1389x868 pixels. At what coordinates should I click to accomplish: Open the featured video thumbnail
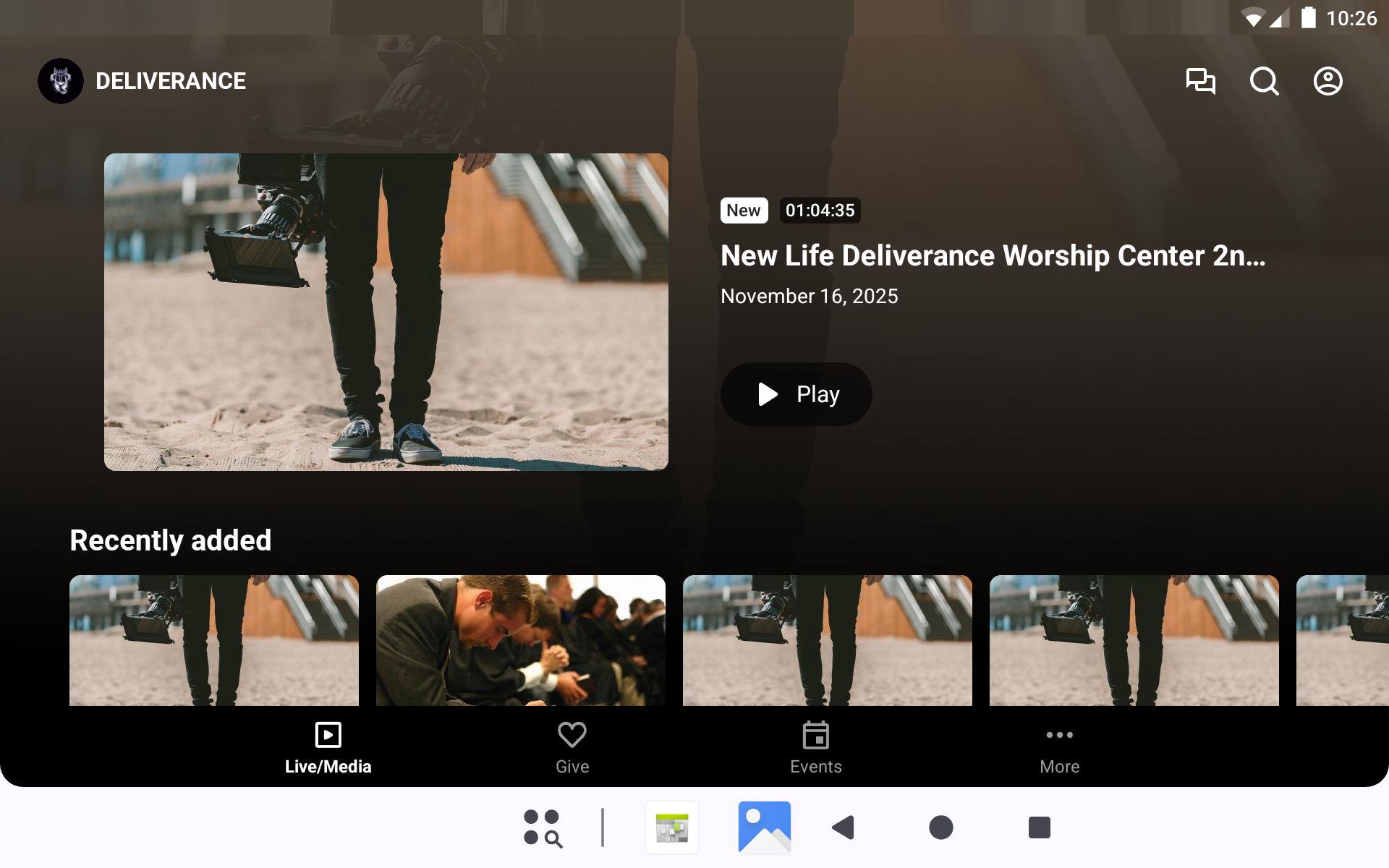click(x=386, y=312)
